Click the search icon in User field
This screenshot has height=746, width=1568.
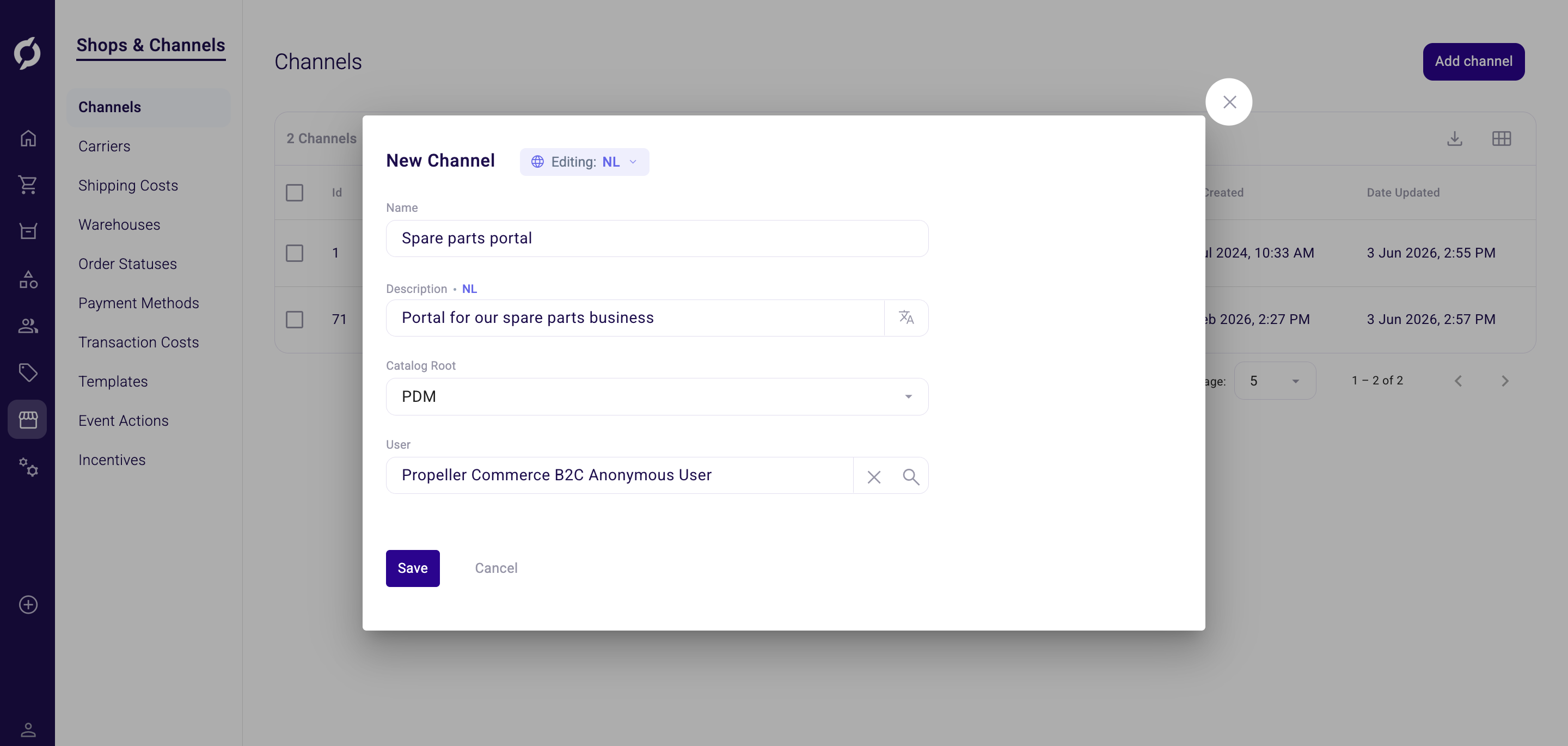(x=911, y=476)
